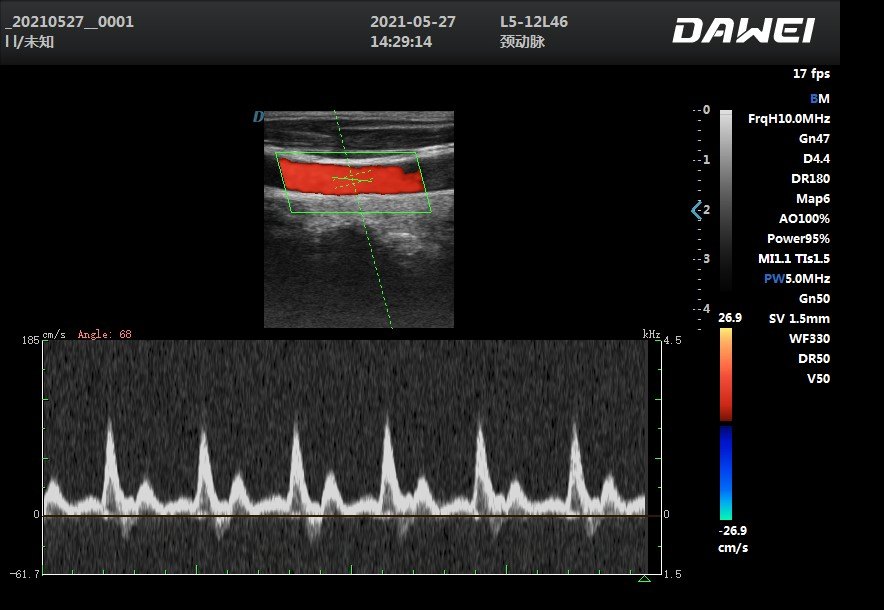Click the green triangle marker under spectrum
The width and height of the screenshot is (884, 610).
(644, 578)
